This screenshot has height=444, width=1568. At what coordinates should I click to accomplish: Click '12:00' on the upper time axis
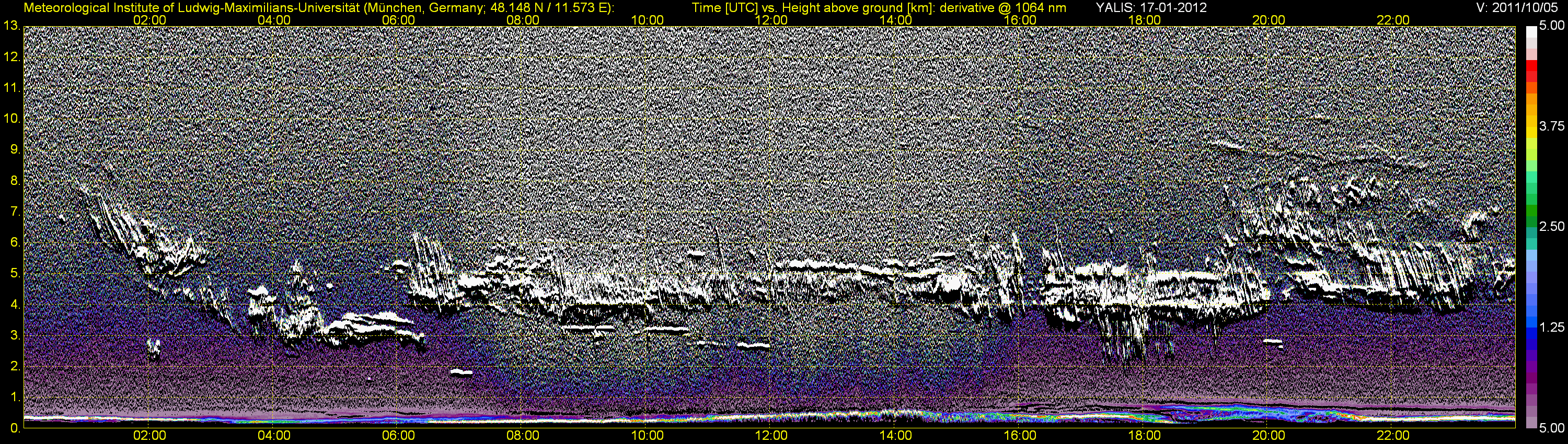point(771,20)
